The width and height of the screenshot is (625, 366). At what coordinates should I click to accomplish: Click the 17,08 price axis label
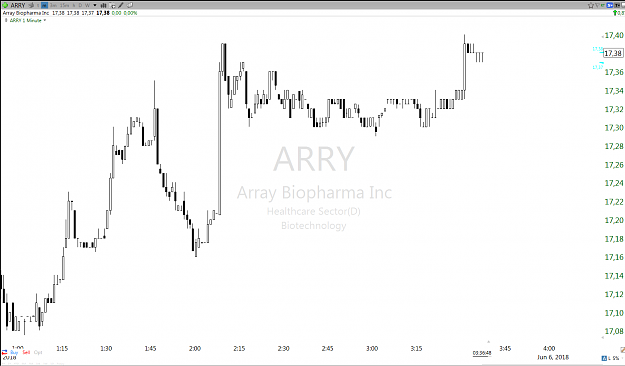tap(614, 331)
